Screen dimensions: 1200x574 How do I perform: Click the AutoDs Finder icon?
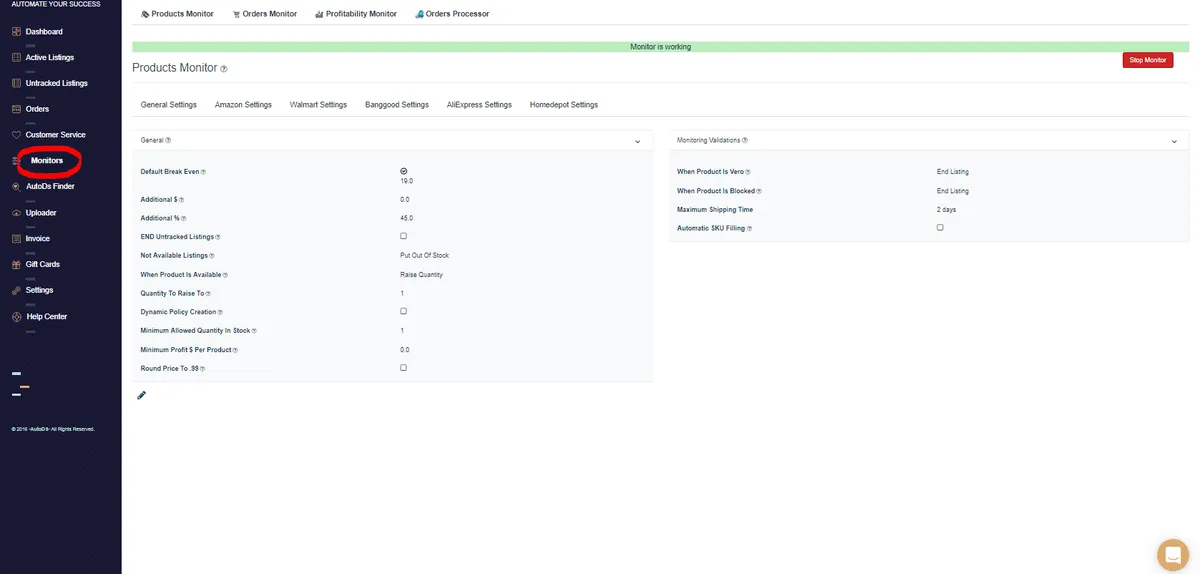tap(16, 186)
